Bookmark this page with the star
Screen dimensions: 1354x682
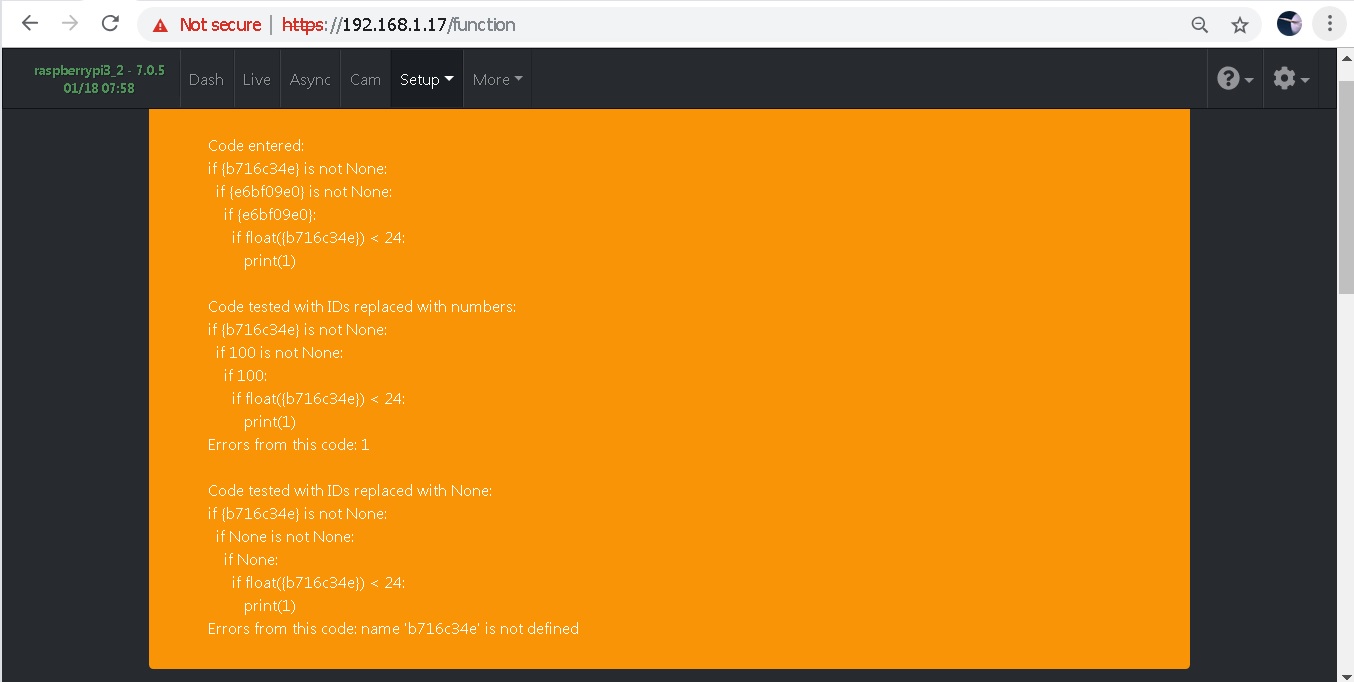click(x=1240, y=25)
